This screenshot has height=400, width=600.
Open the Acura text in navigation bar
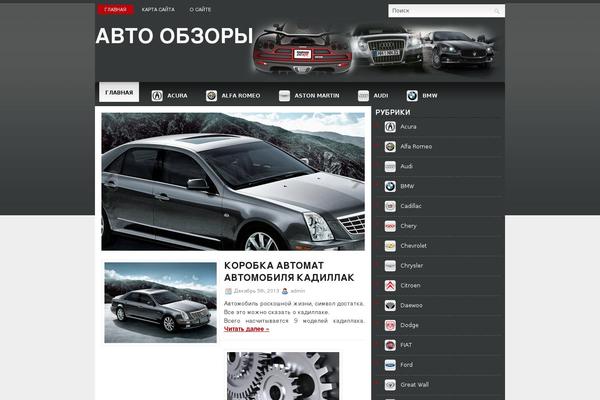point(177,96)
